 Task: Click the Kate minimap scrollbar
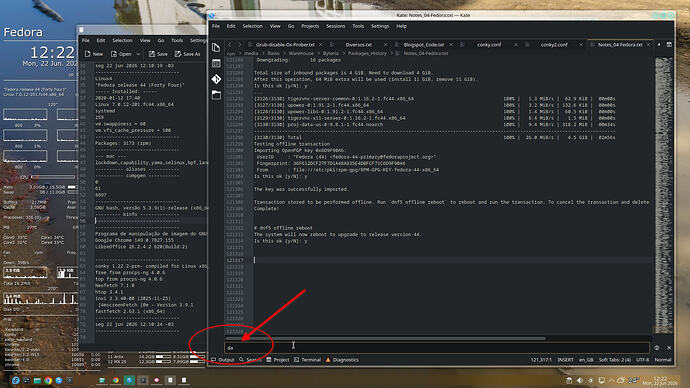pyautogui.click(x=663, y=196)
